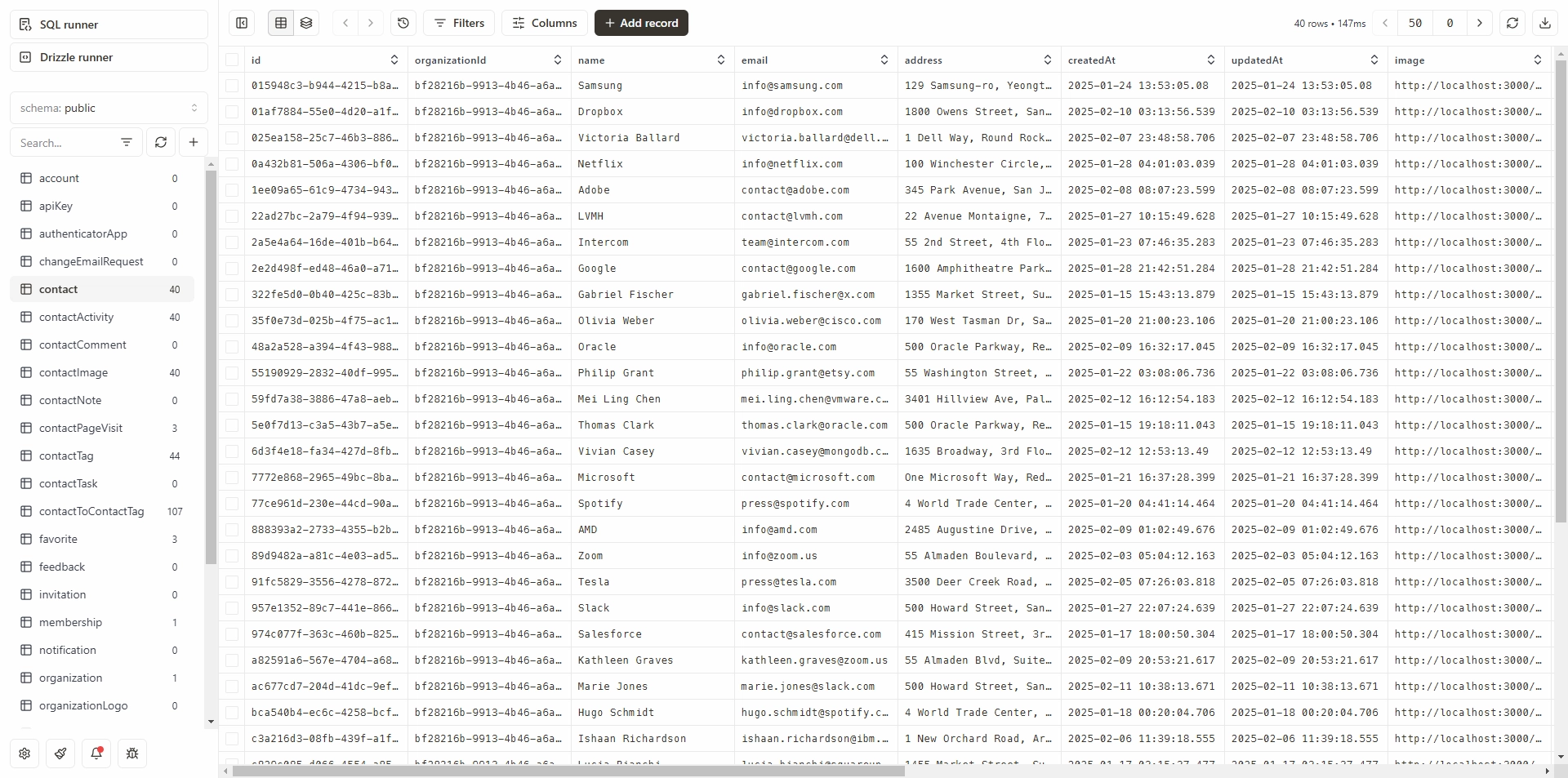
Task: Click the download export icon
Action: coord(1545,23)
